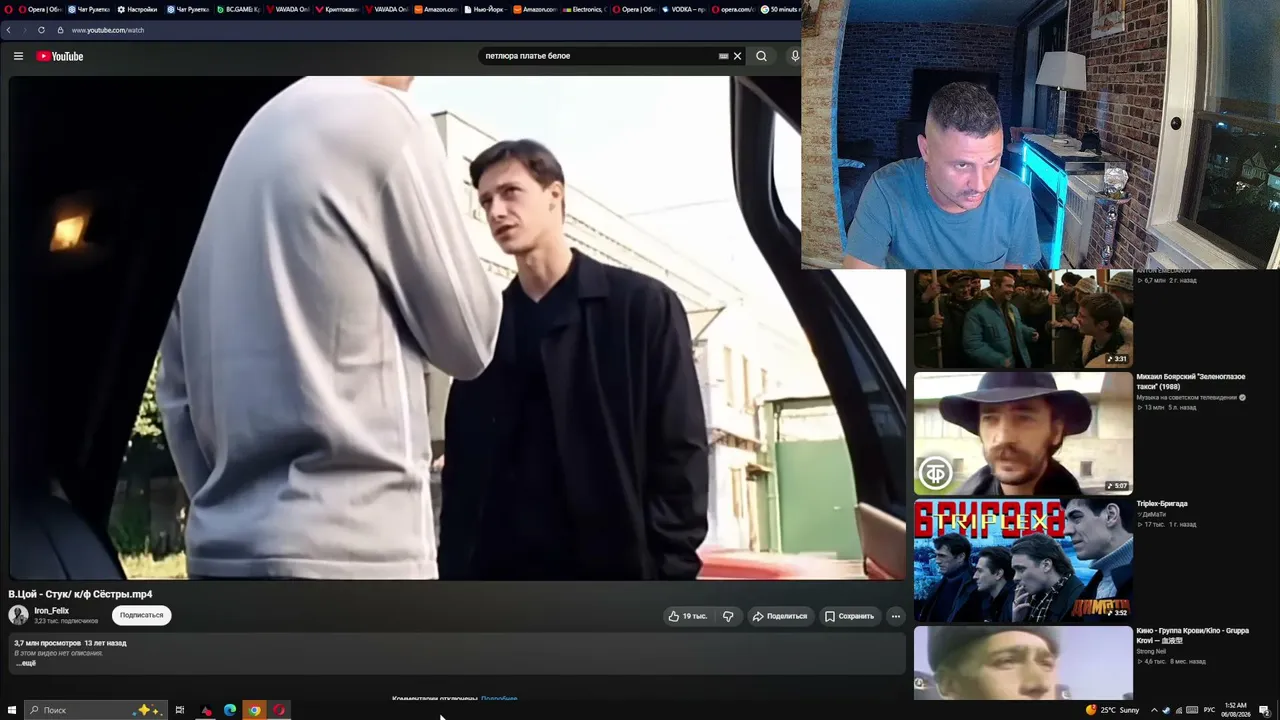
Task: Open the red app icon beside Task View
Action: [x=206, y=710]
